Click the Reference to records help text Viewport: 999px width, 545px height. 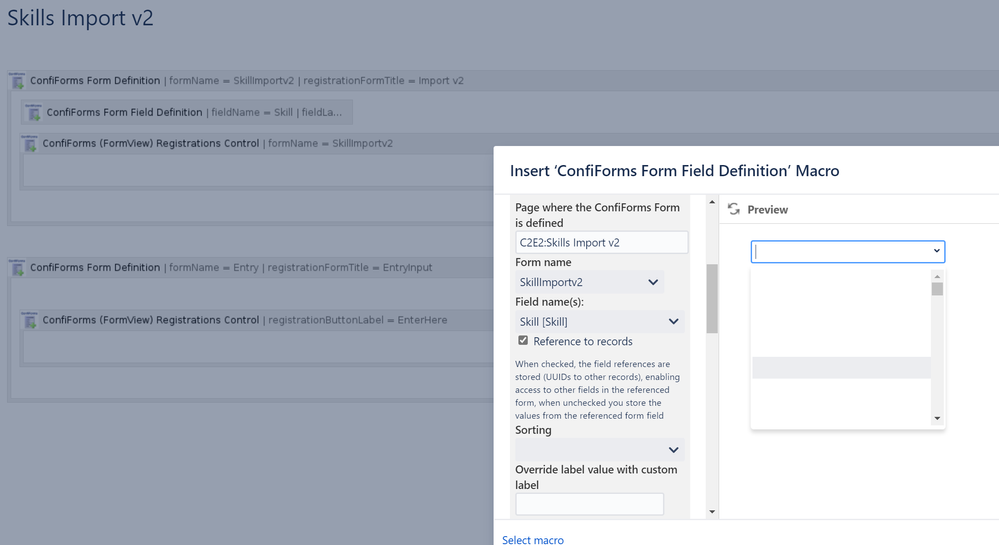coord(598,389)
